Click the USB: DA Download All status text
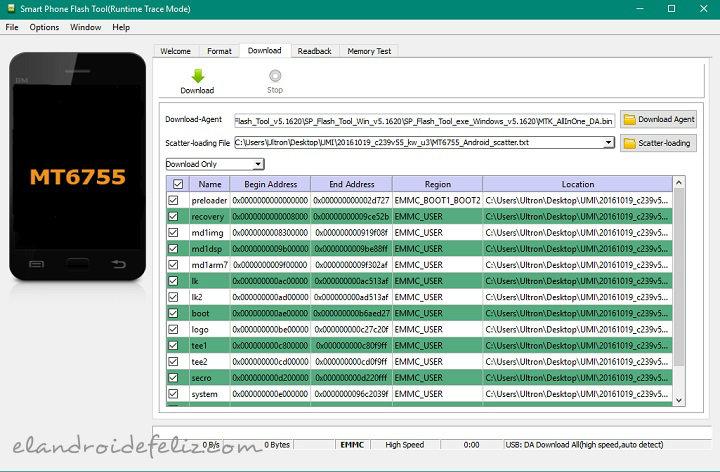 click(584, 444)
